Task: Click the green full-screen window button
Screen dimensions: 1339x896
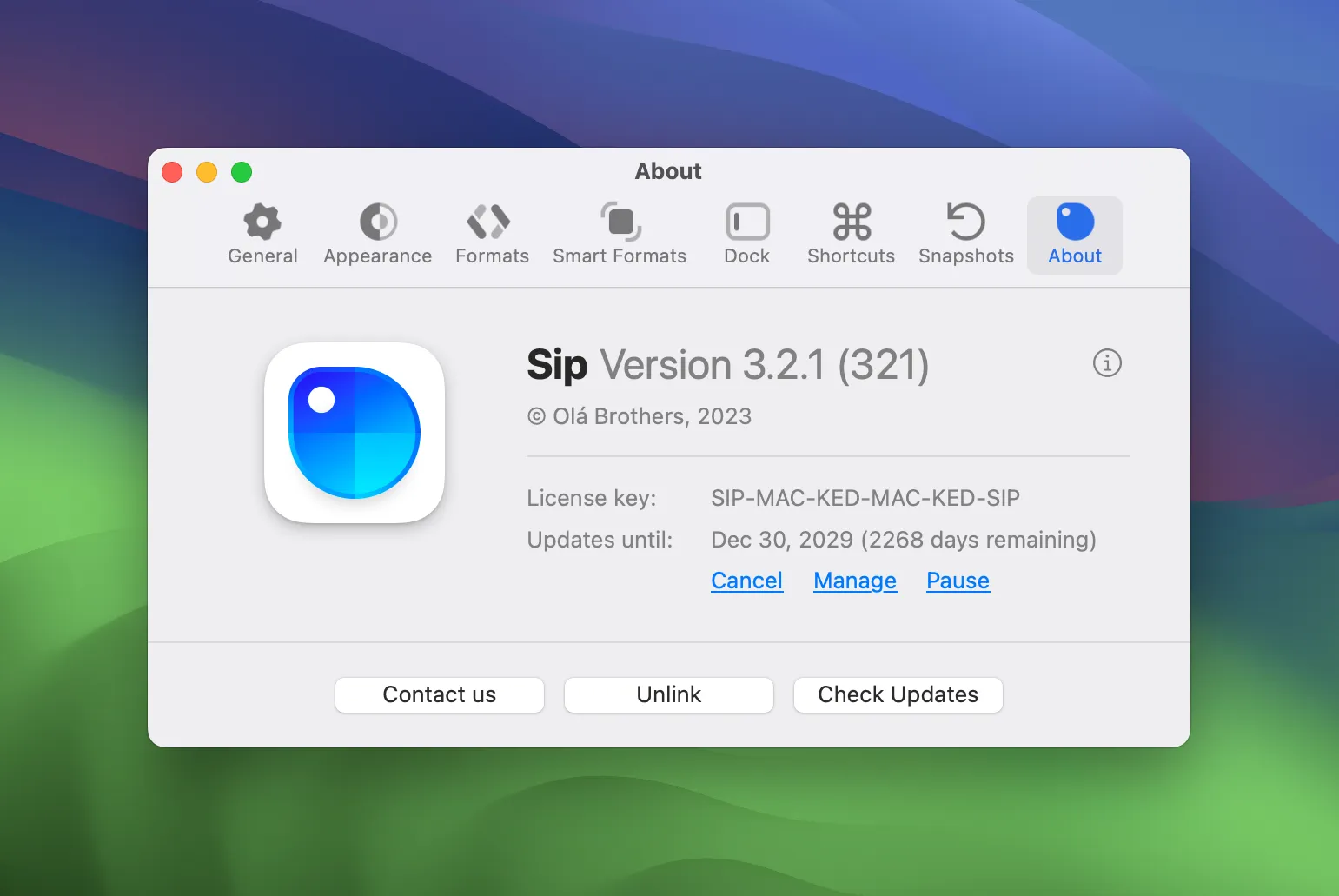Action: click(242, 172)
